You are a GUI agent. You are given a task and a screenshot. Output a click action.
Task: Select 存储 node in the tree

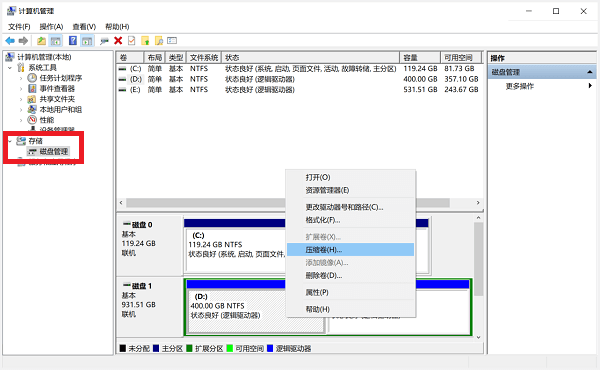click(35, 141)
